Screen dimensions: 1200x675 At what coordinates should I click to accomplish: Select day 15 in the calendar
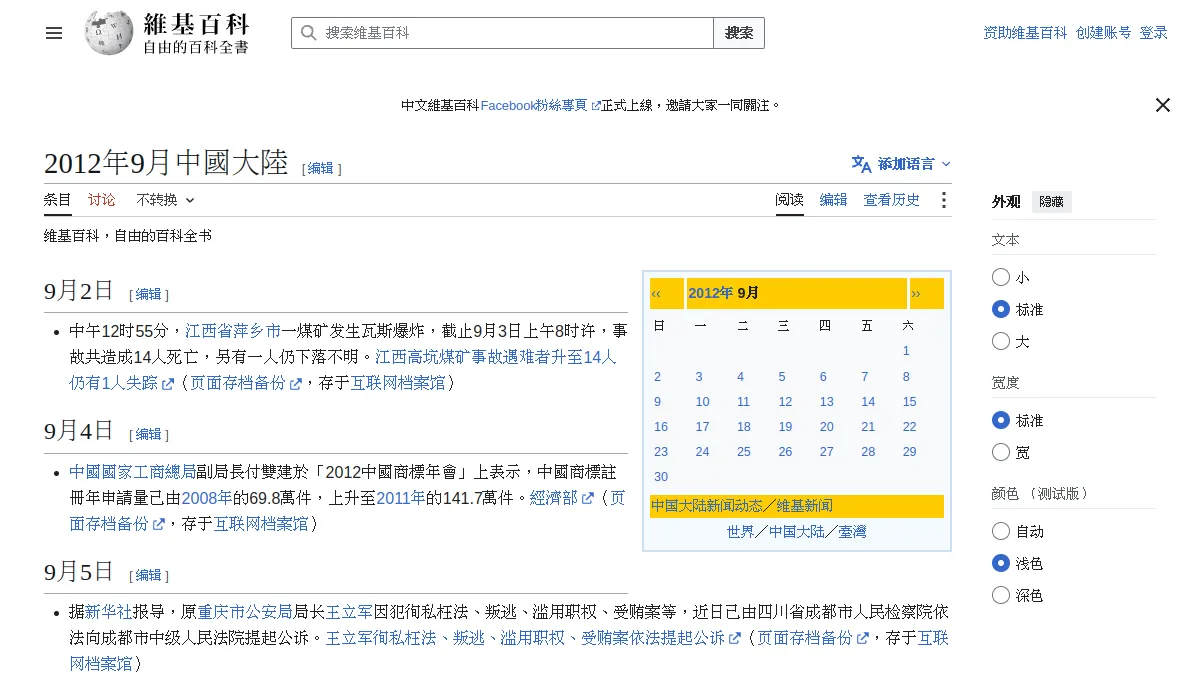click(909, 402)
